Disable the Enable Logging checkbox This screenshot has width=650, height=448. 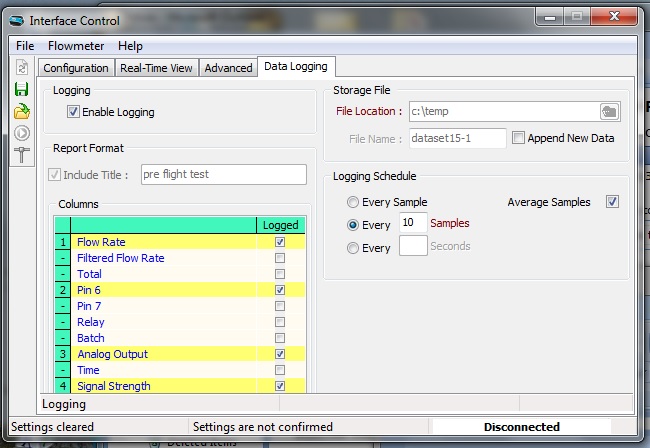click(x=73, y=112)
